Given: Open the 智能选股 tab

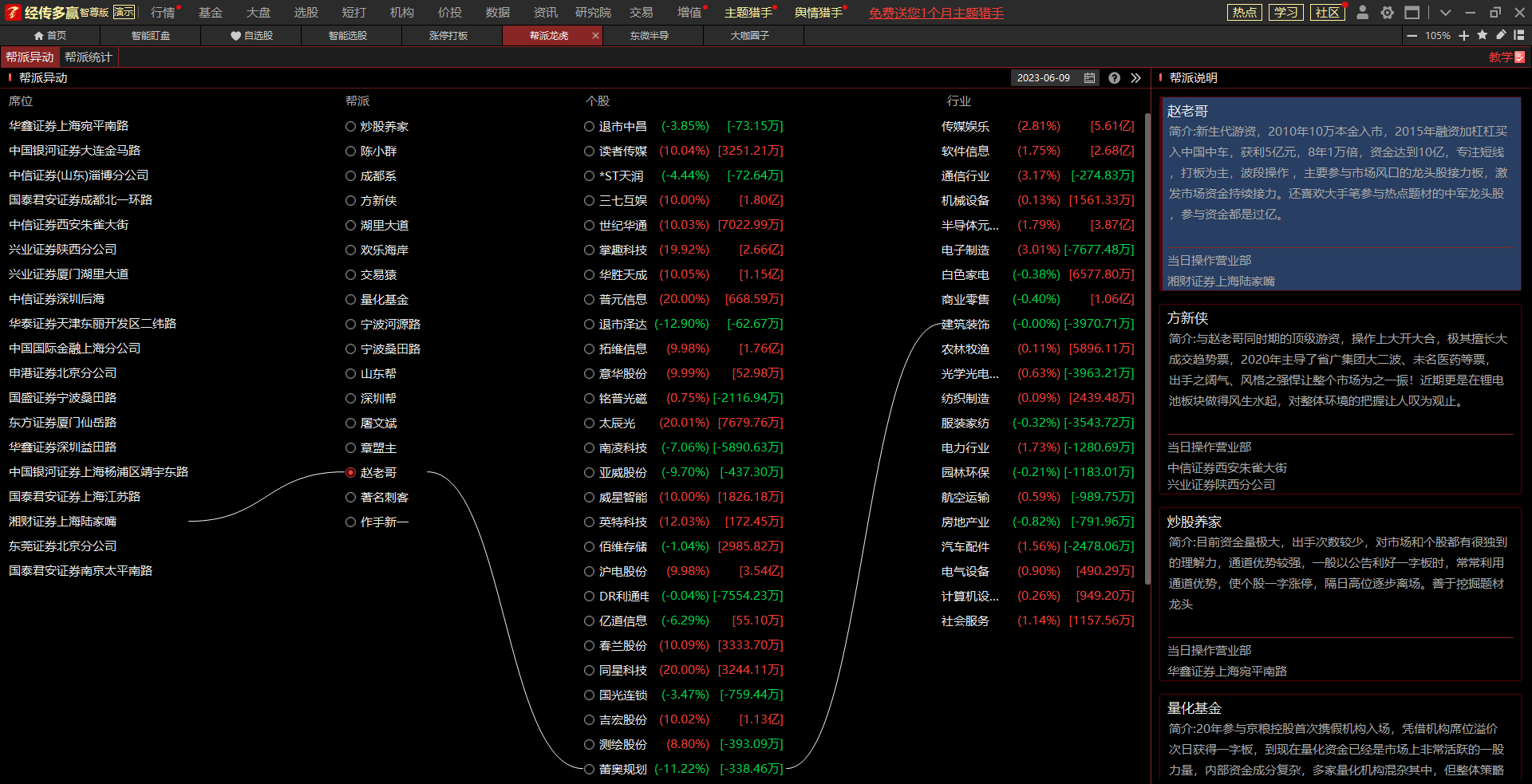Looking at the screenshot, I should (x=348, y=36).
